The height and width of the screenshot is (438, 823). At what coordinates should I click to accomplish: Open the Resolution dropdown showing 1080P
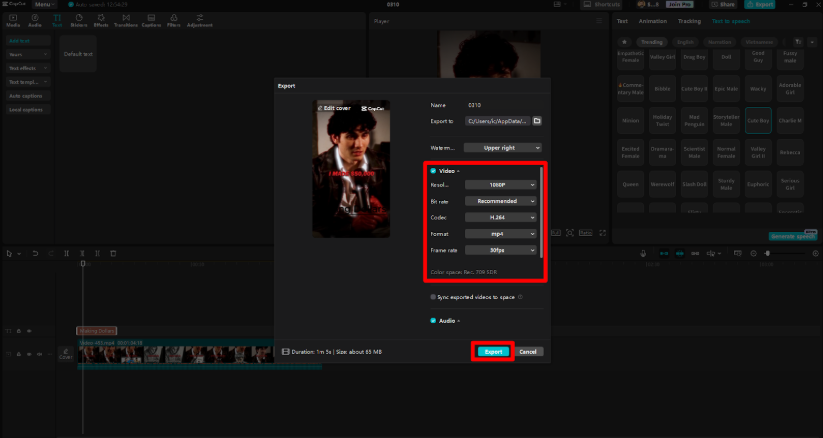pos(500,185)
